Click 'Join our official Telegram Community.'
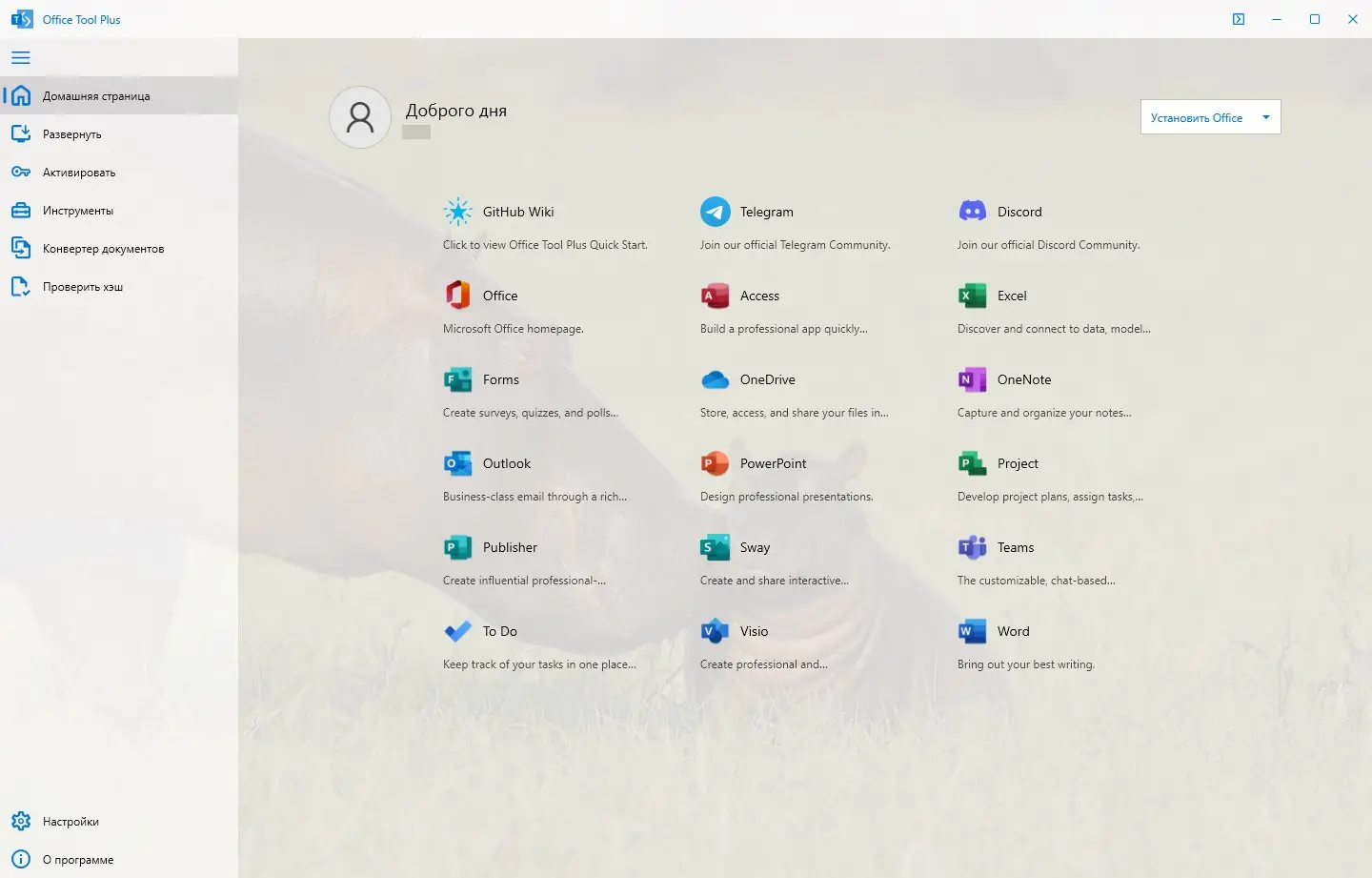Screen dimensions: 1372x878 (x=795, y=245)
